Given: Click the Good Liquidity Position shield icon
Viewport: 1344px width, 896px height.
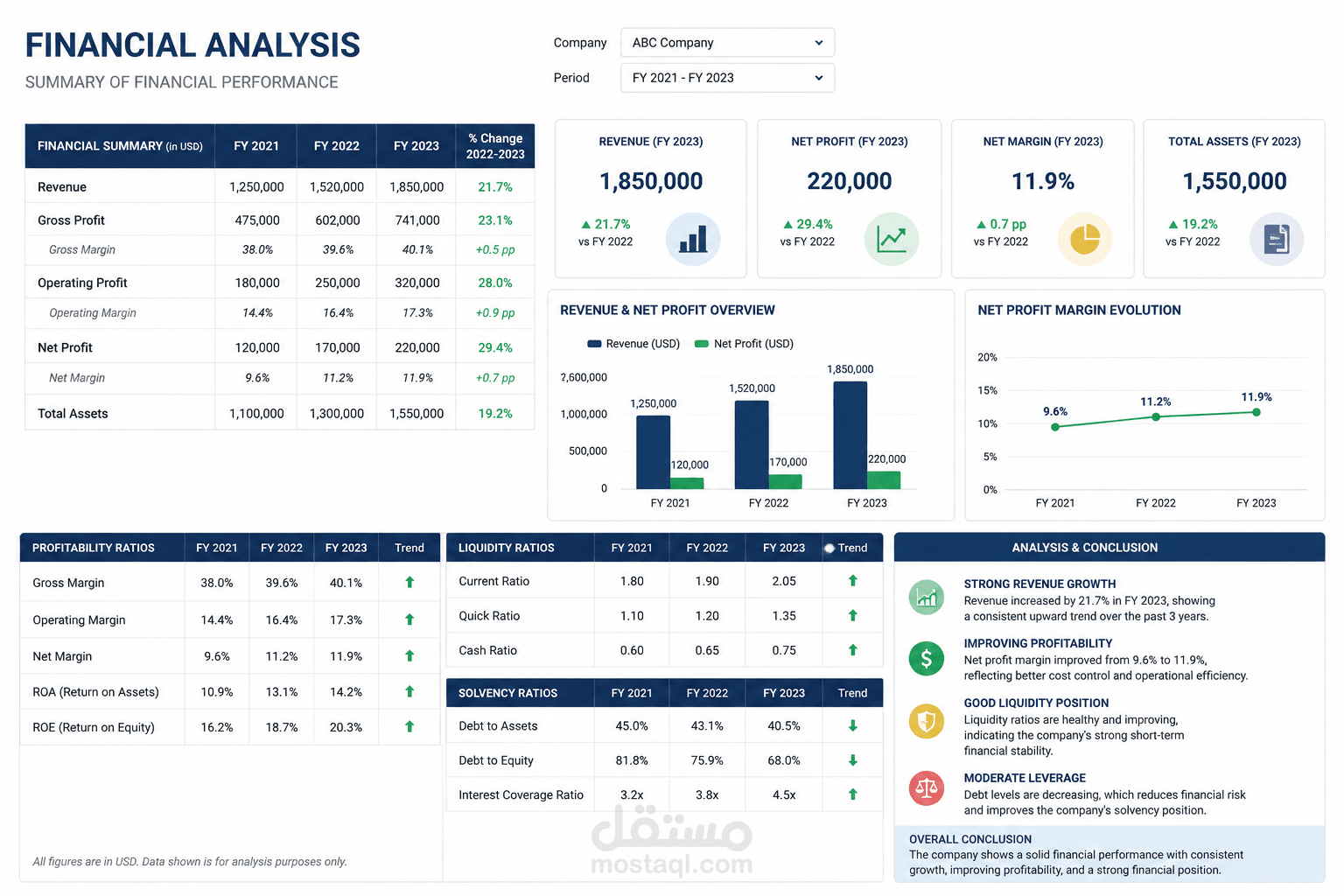Looking at the screenshot, I should click(927, 722).
